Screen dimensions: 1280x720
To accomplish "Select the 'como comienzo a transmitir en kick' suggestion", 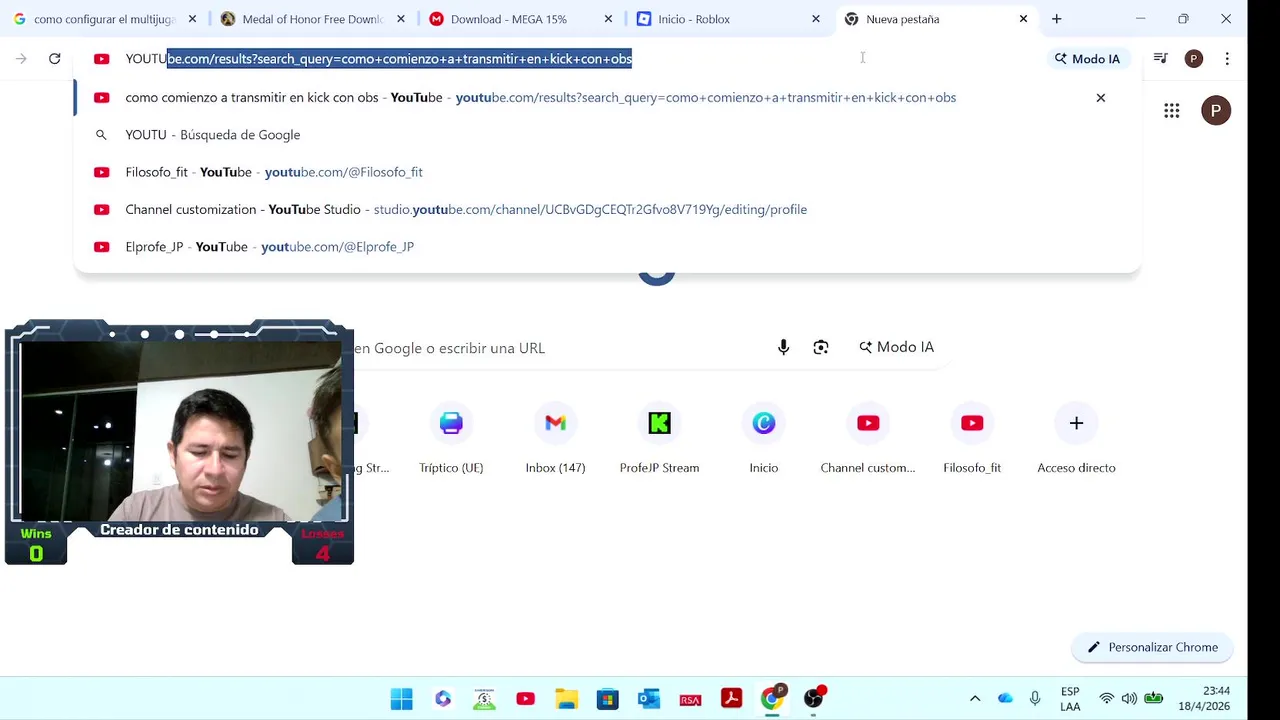I will tap(607, 98).
